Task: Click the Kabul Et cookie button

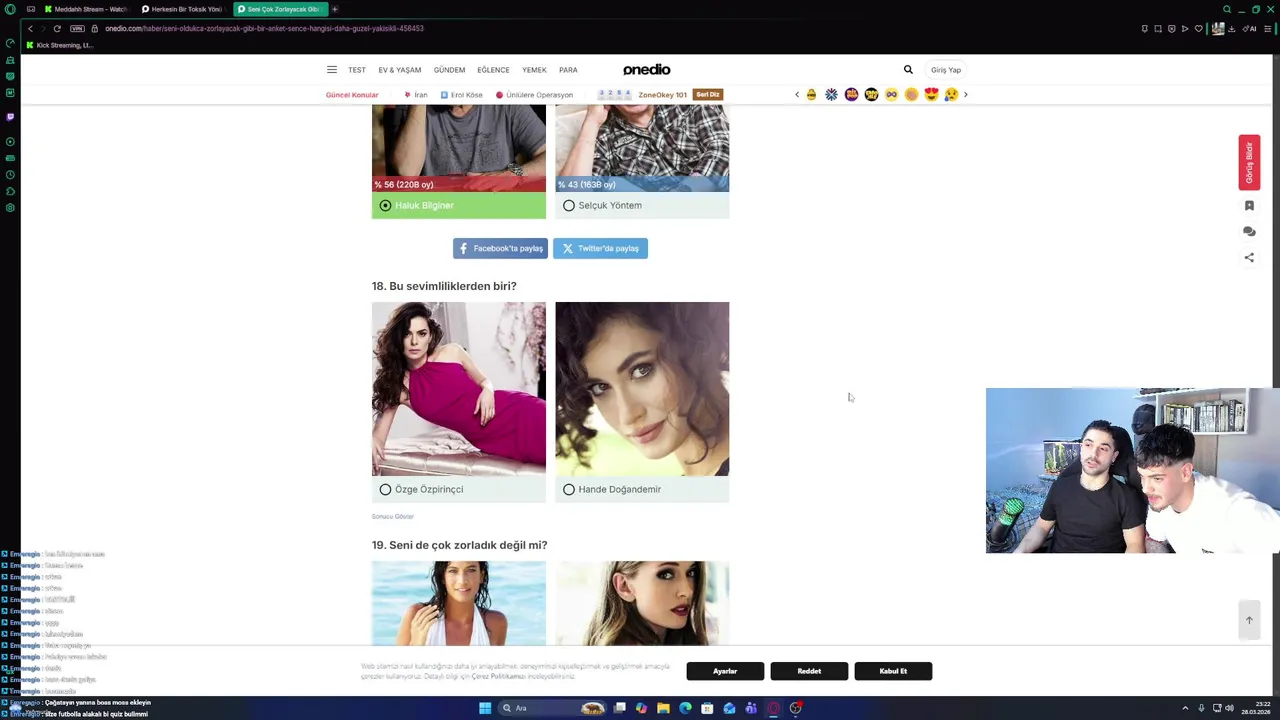Action: (893, 671)
